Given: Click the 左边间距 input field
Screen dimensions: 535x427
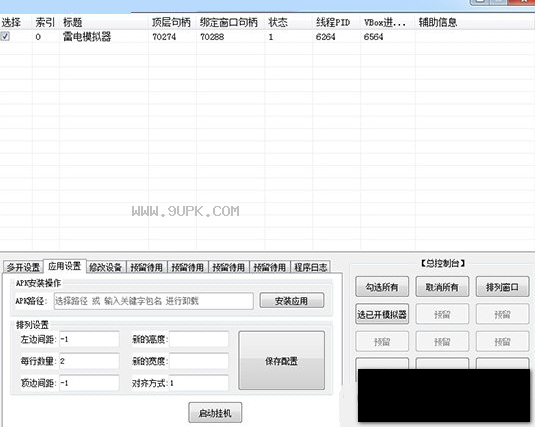Looking at the screenshot, I should [x=89, y=339].
